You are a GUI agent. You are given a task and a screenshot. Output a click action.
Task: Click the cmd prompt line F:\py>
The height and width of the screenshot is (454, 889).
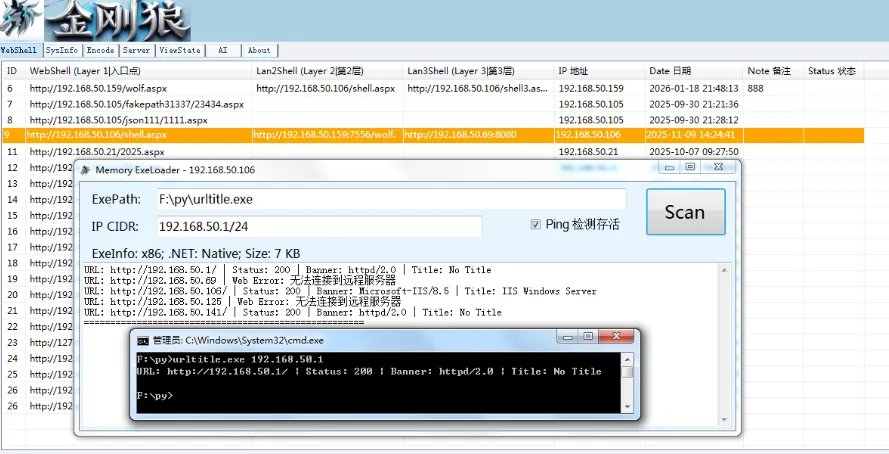(x=155, y=395)
